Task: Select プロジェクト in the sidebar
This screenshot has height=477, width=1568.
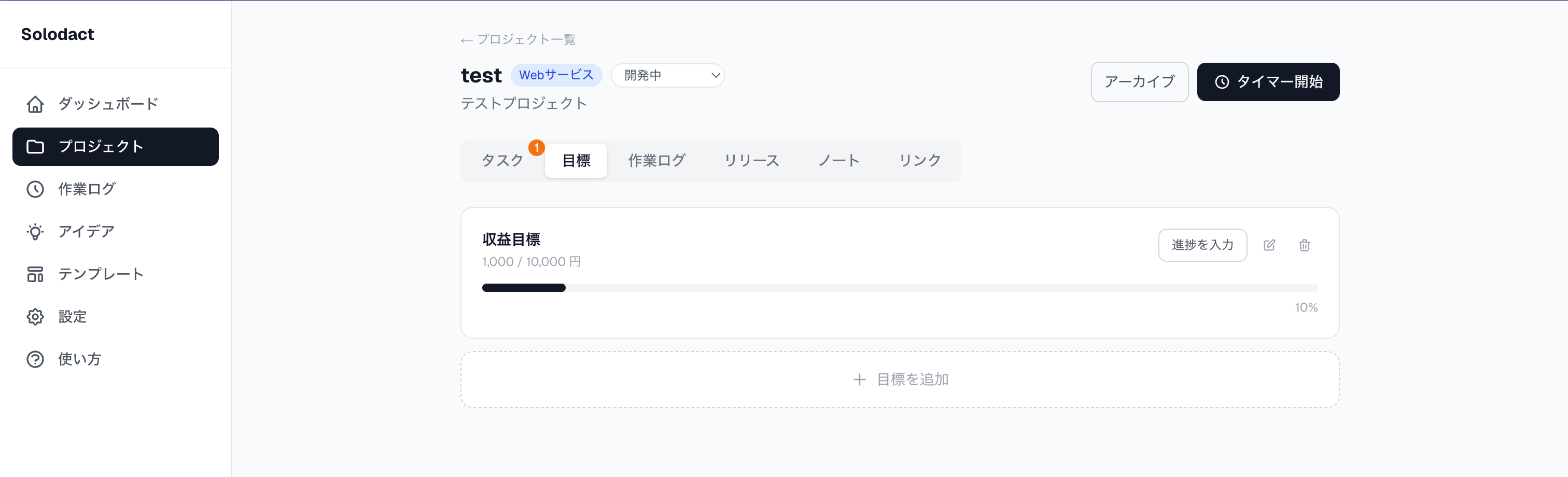Action: tap(116, 147)
